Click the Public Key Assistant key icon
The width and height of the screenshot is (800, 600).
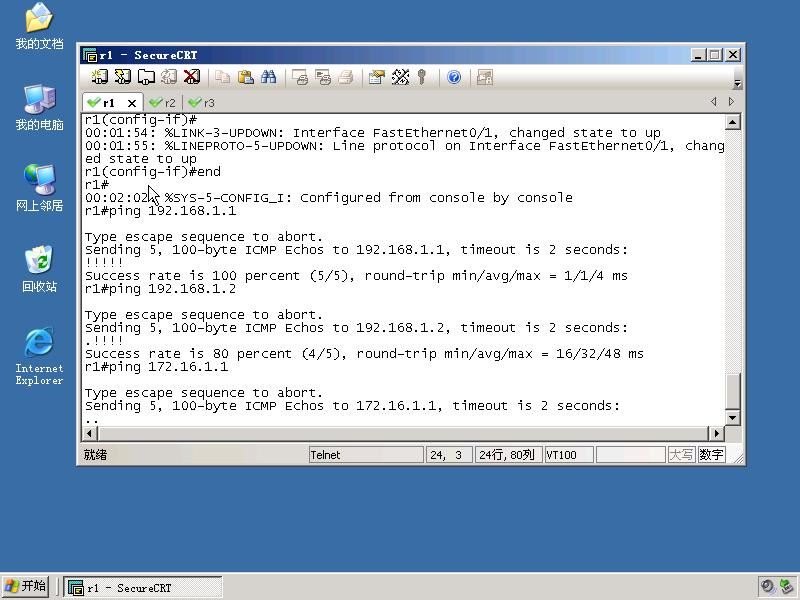[x=421, y=77]
